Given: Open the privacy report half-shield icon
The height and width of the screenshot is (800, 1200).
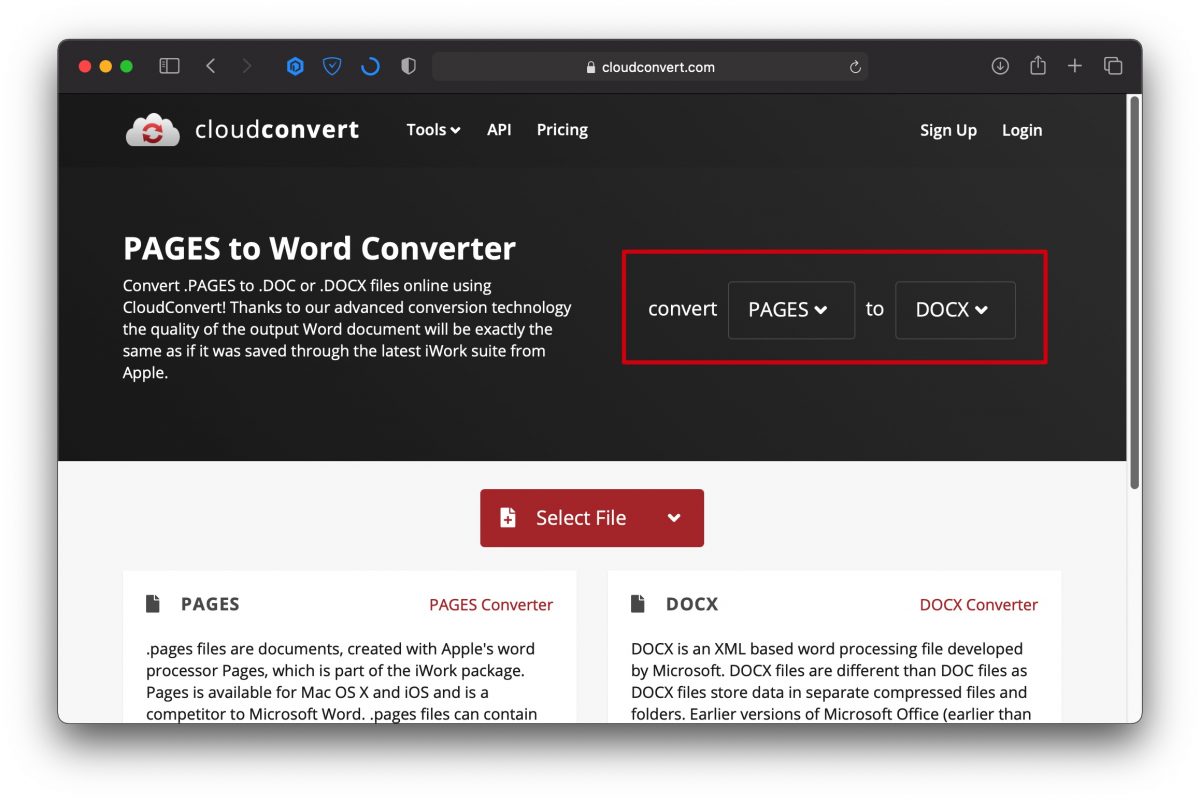Looking at the screenshot, I should (408, 66).
